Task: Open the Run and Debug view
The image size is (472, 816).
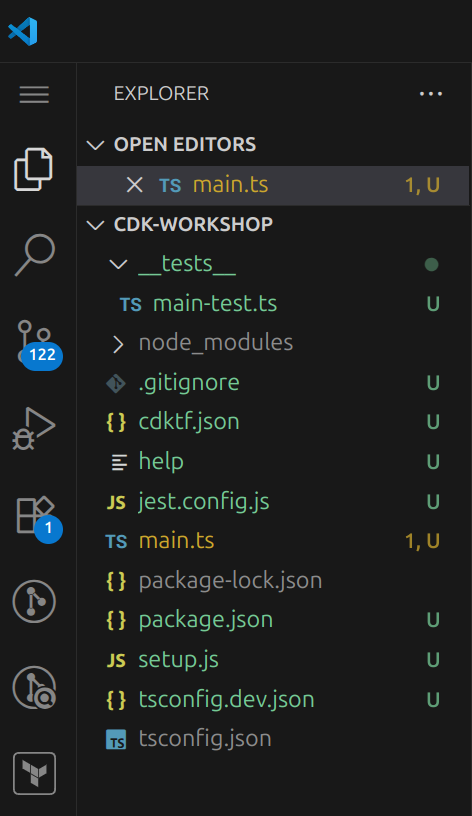Action: (x=33, y=428)
